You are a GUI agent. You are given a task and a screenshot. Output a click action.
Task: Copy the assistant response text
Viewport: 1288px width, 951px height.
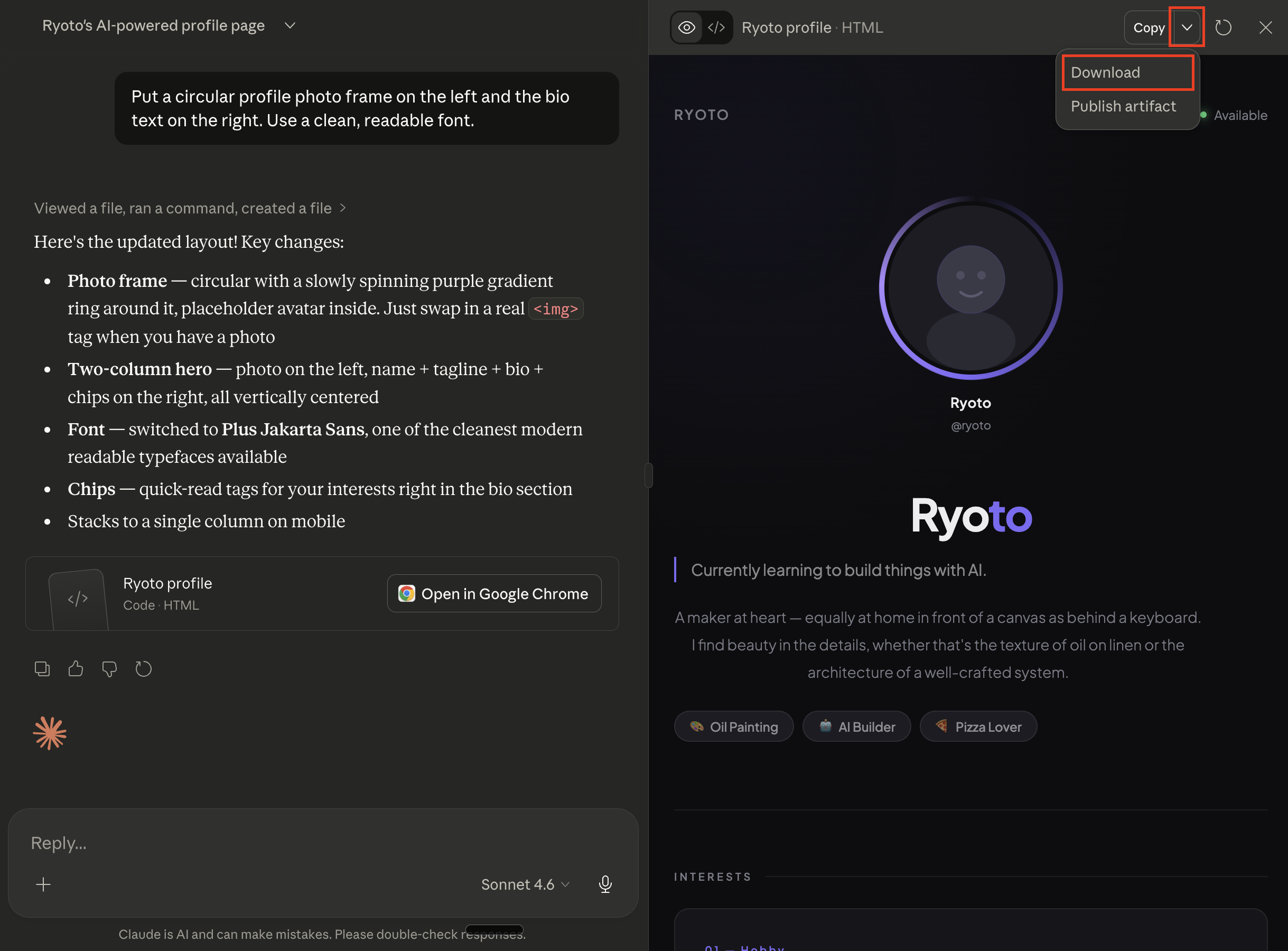tap(42, 669)
